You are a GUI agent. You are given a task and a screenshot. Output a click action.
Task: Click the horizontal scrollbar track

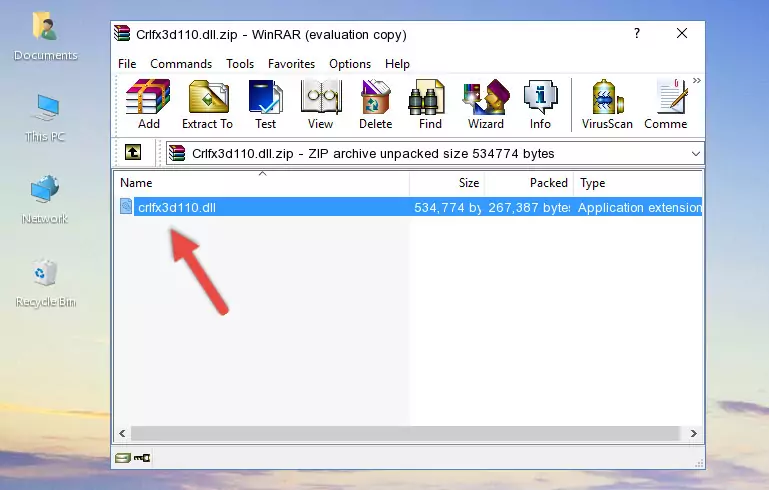click(x=405, y=433)
